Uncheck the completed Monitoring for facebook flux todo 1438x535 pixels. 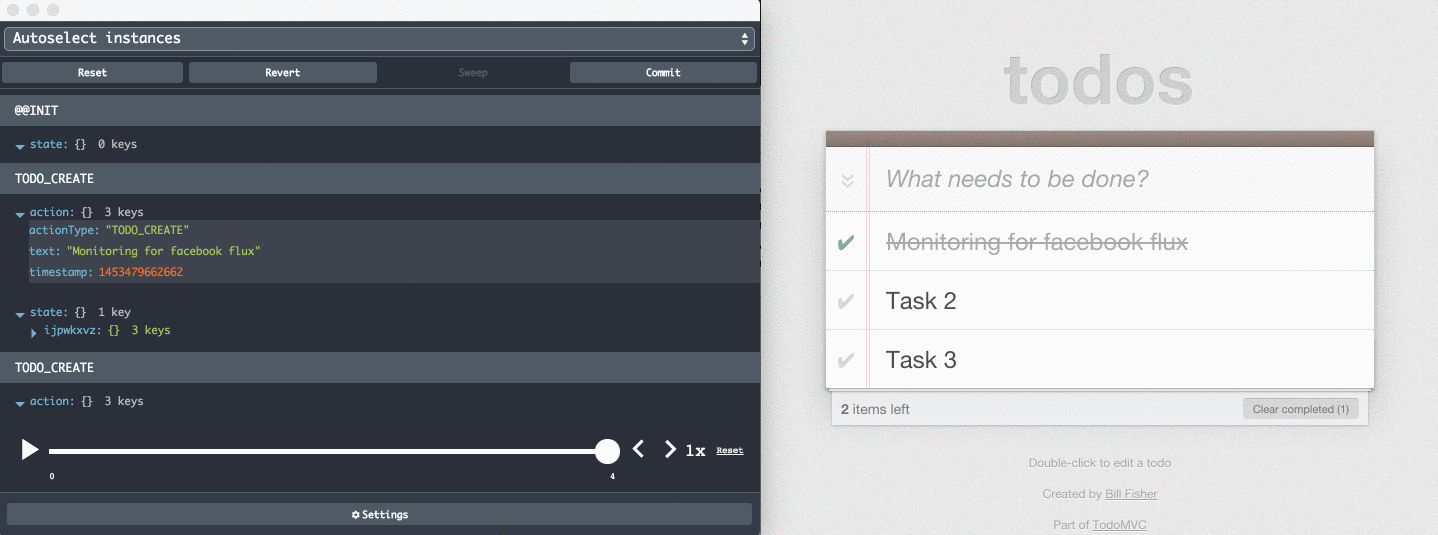click(846, 242)
